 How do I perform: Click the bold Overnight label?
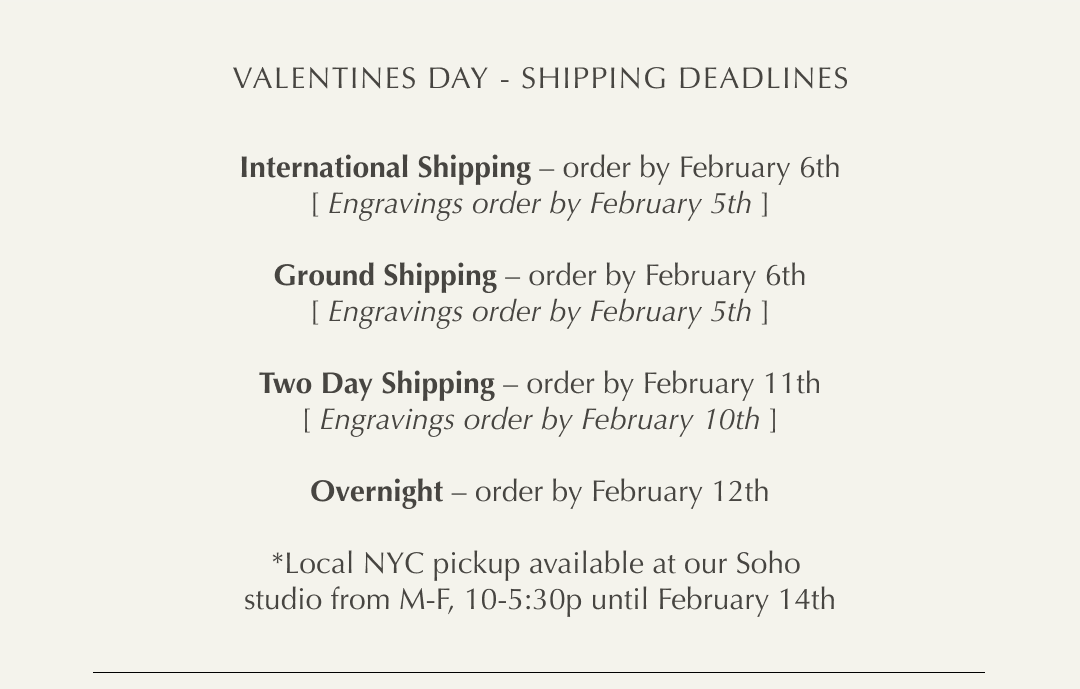pos(376,492)
